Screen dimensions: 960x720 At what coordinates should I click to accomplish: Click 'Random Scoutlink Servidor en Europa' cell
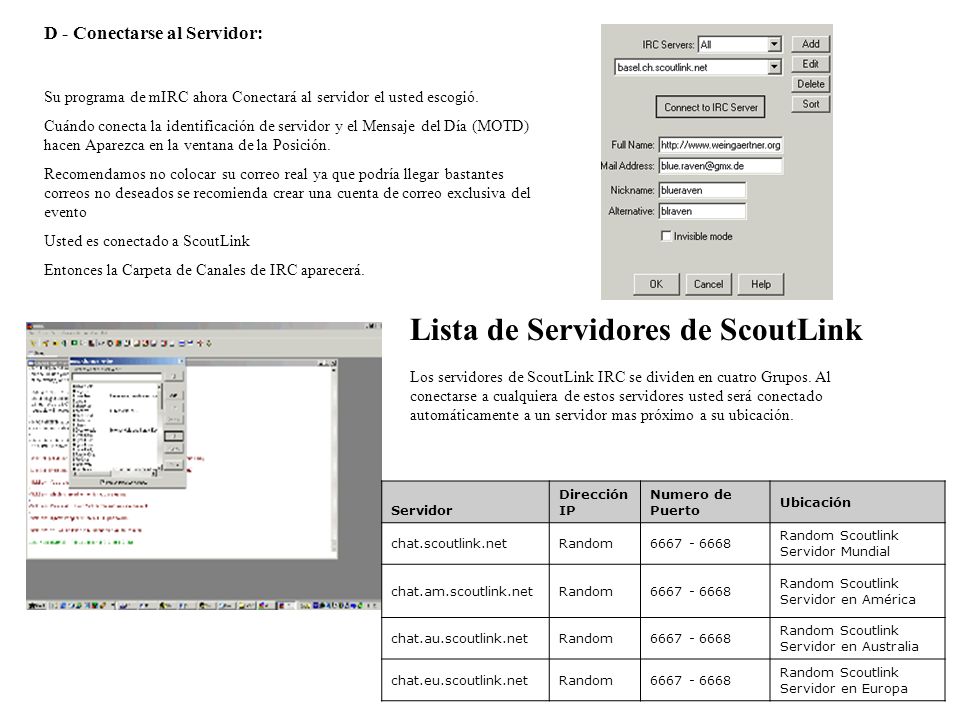[x=858, y=680]
